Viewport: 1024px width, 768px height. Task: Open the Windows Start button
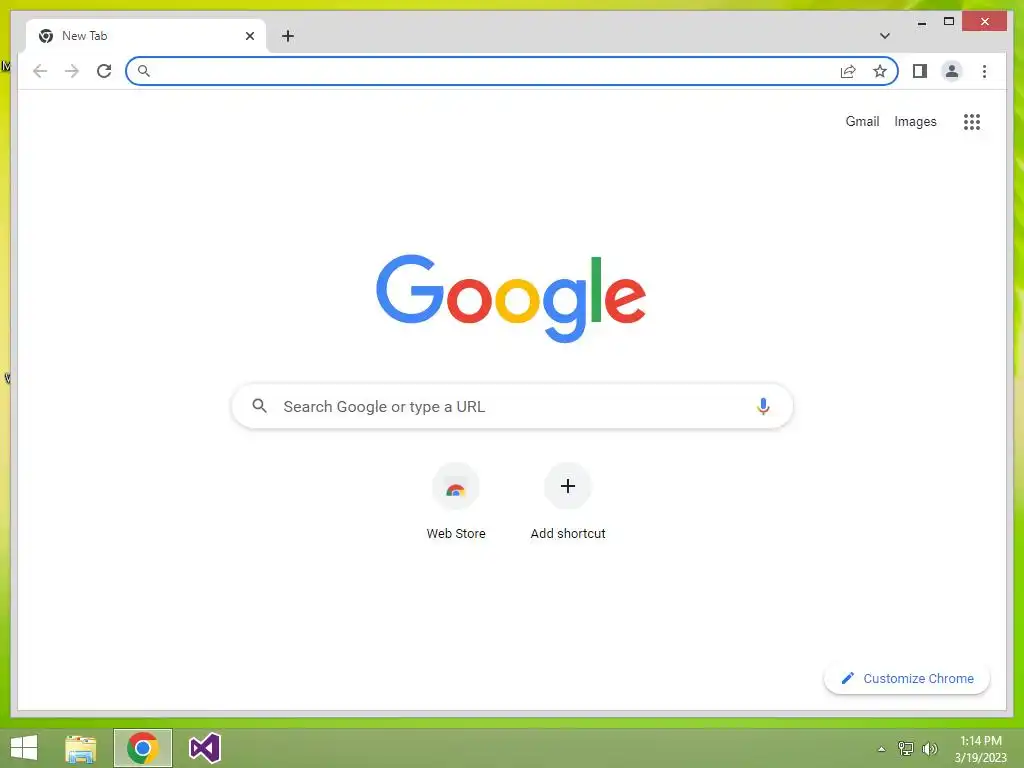pos(24,748)
